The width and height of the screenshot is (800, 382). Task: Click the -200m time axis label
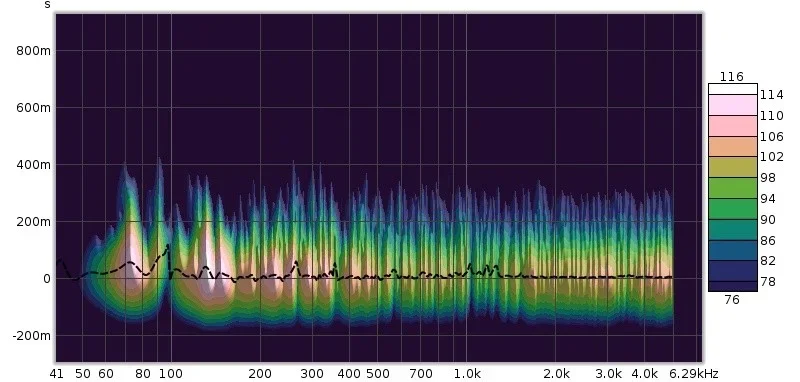[32, 336]
